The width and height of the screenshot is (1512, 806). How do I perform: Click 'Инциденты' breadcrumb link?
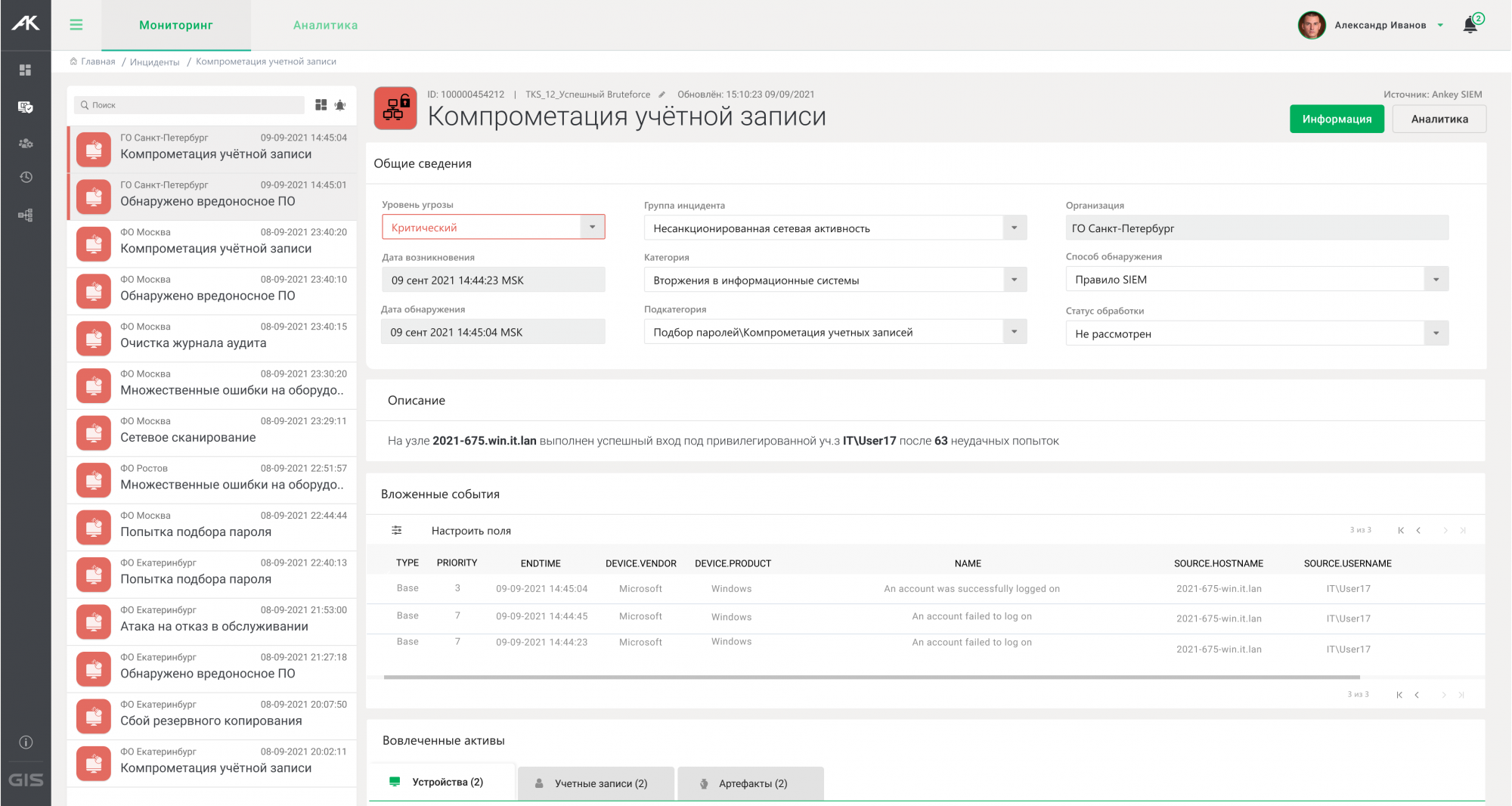click(154, 62)
